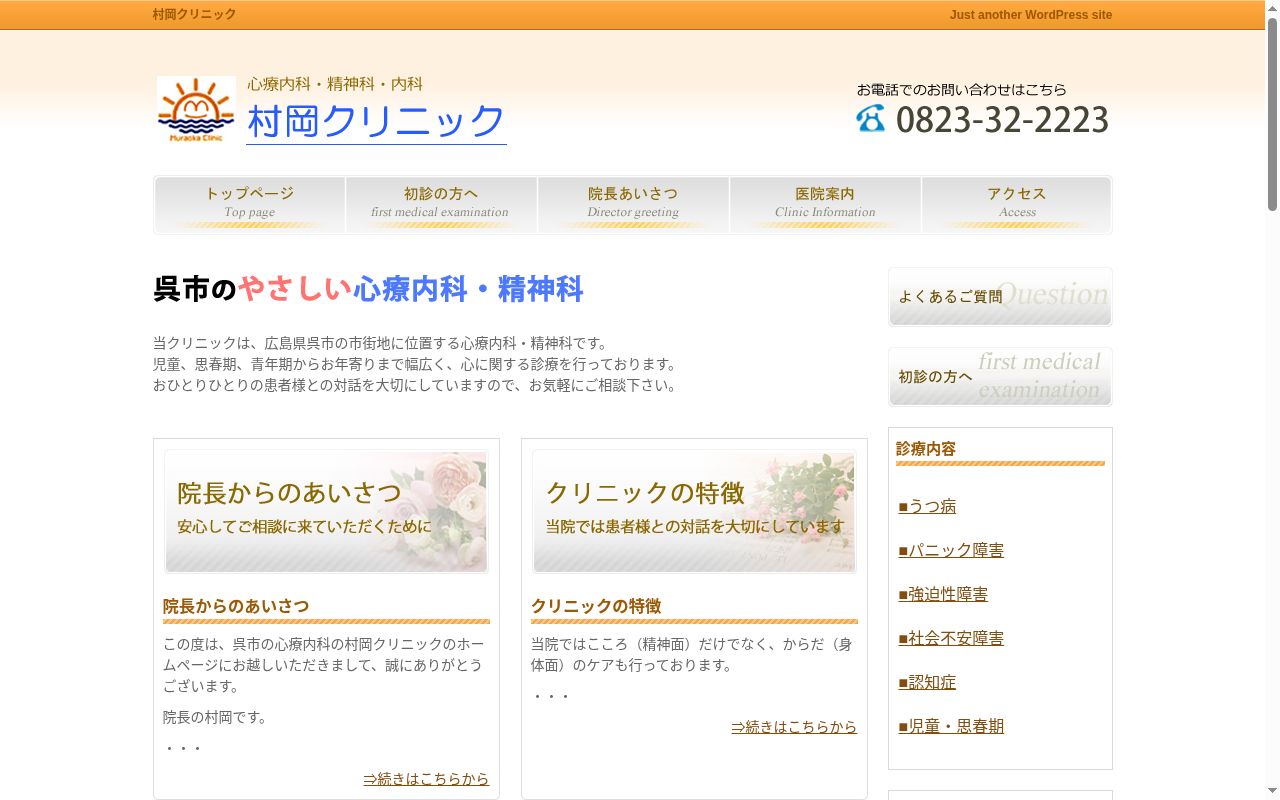Open the パニック障害 link
The image size is (1280, 800).
[951, 550]
